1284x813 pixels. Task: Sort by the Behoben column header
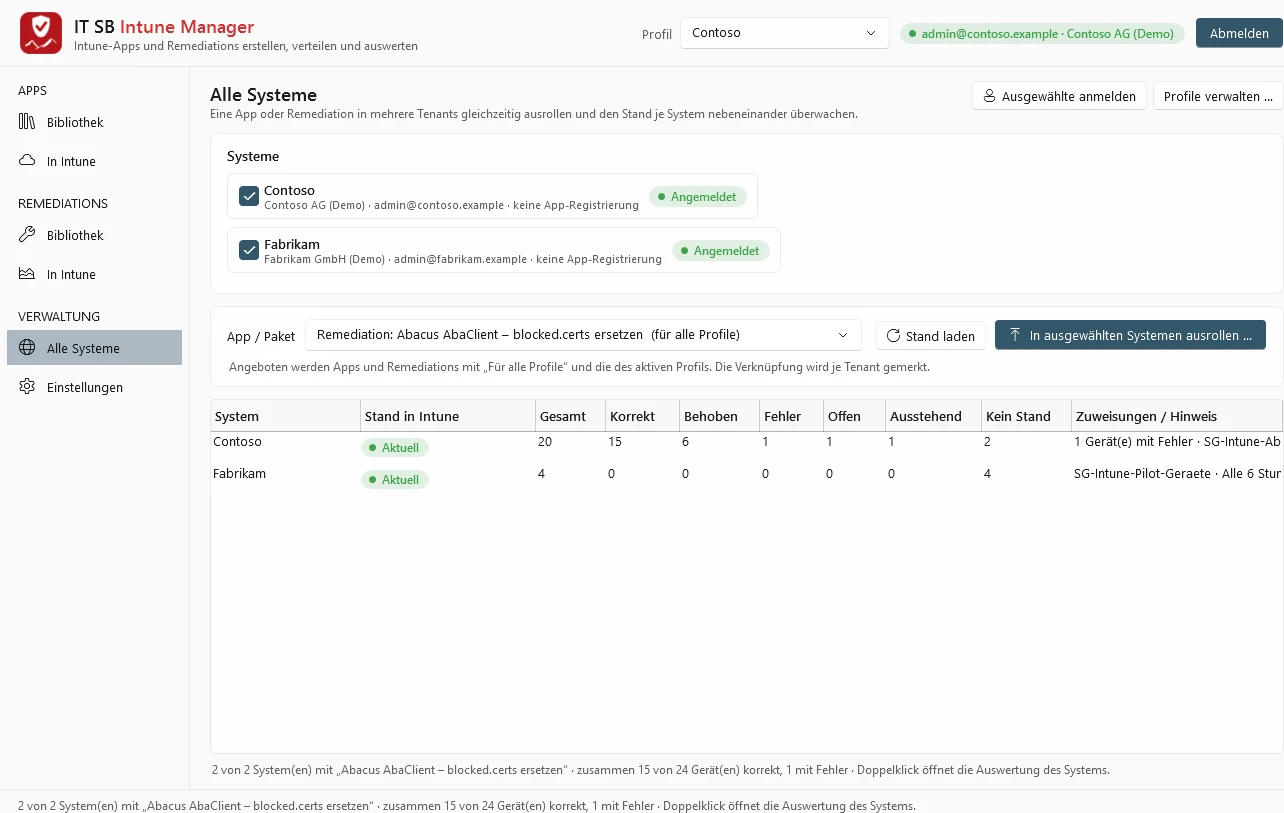click(x=719, y=416)
